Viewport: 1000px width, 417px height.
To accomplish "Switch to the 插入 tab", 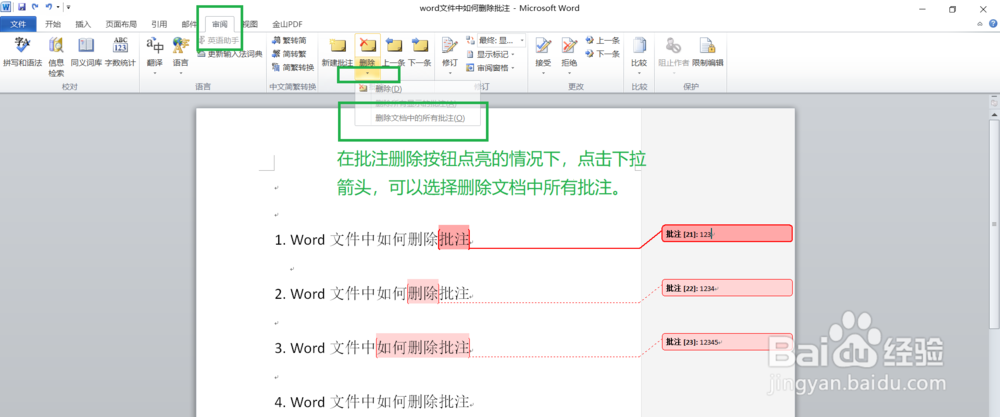I will pyautogui.click(x=83, y=24).
